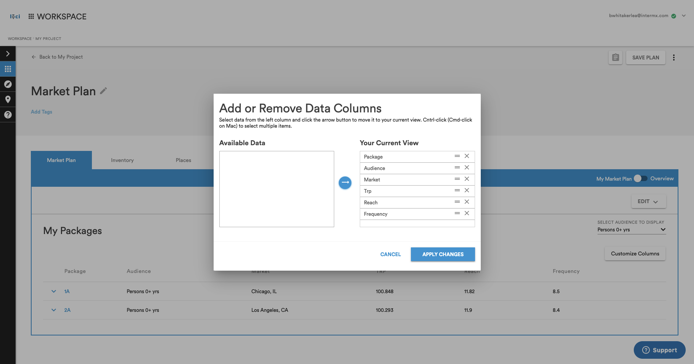Click the reorder handle on Reach row
Image resolution: width=694 pixels, height=364 pixels.
pyautogui.click(x=457, y=202)
